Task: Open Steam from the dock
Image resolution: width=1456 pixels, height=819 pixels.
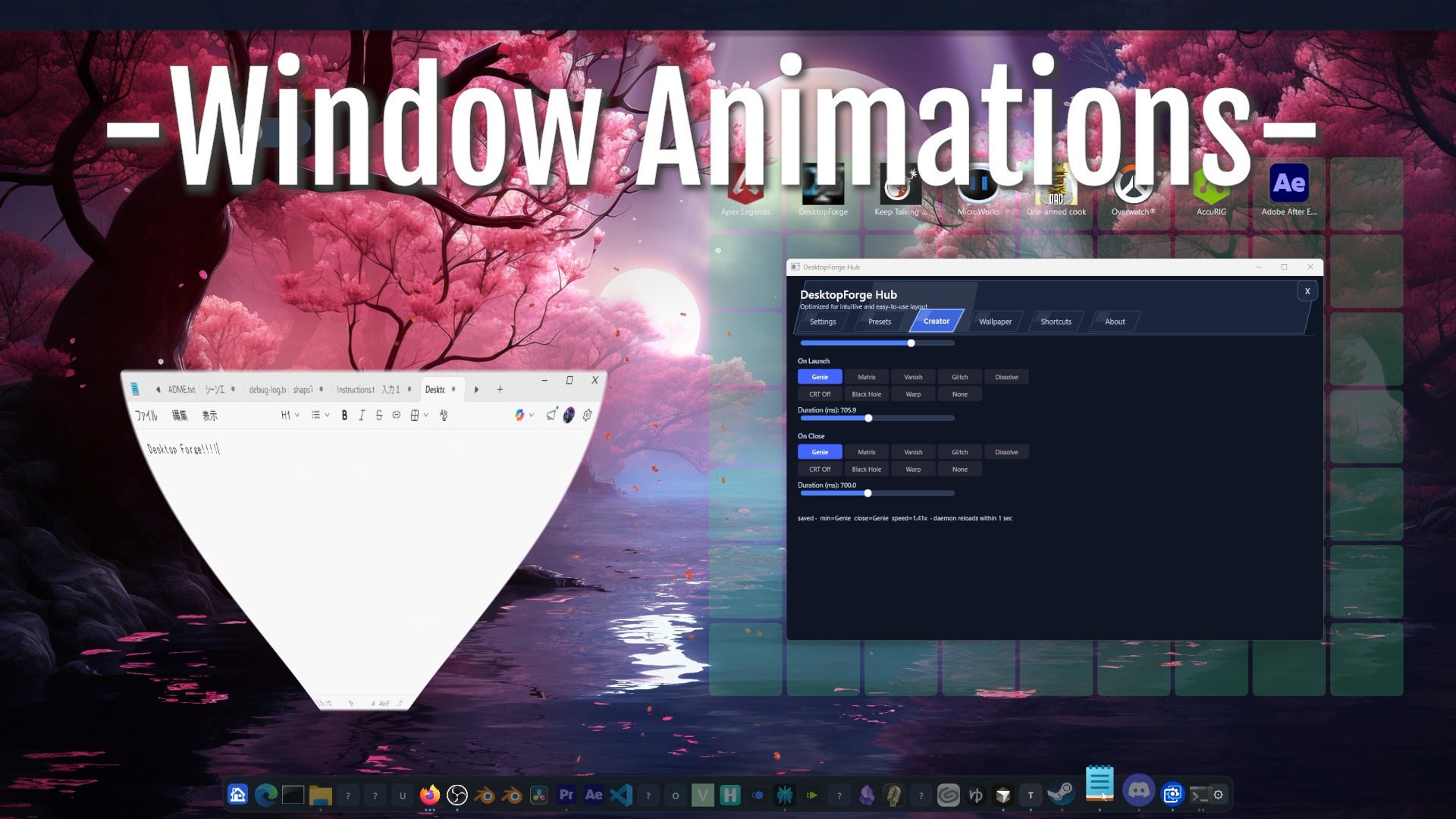Action: click(1061, 795)
